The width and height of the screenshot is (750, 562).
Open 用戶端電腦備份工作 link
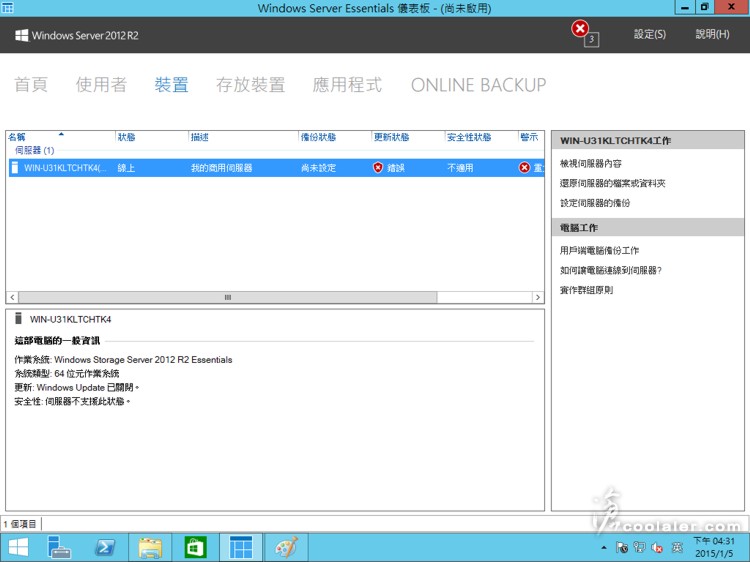click(599, 250)
